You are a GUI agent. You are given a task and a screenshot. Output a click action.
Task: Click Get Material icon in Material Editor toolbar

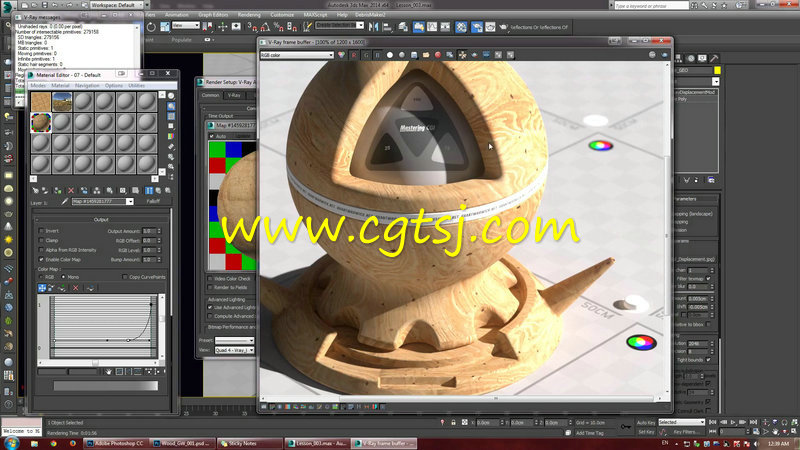coord(35,190)
